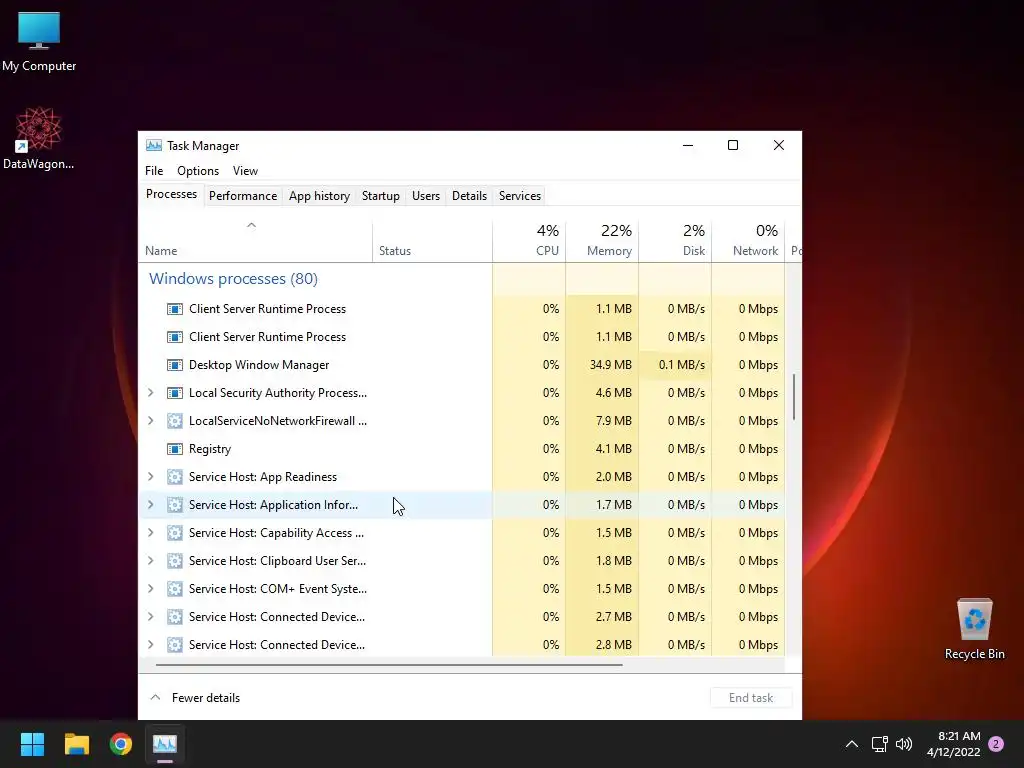Sort processes by Memory column

point(602,242)
